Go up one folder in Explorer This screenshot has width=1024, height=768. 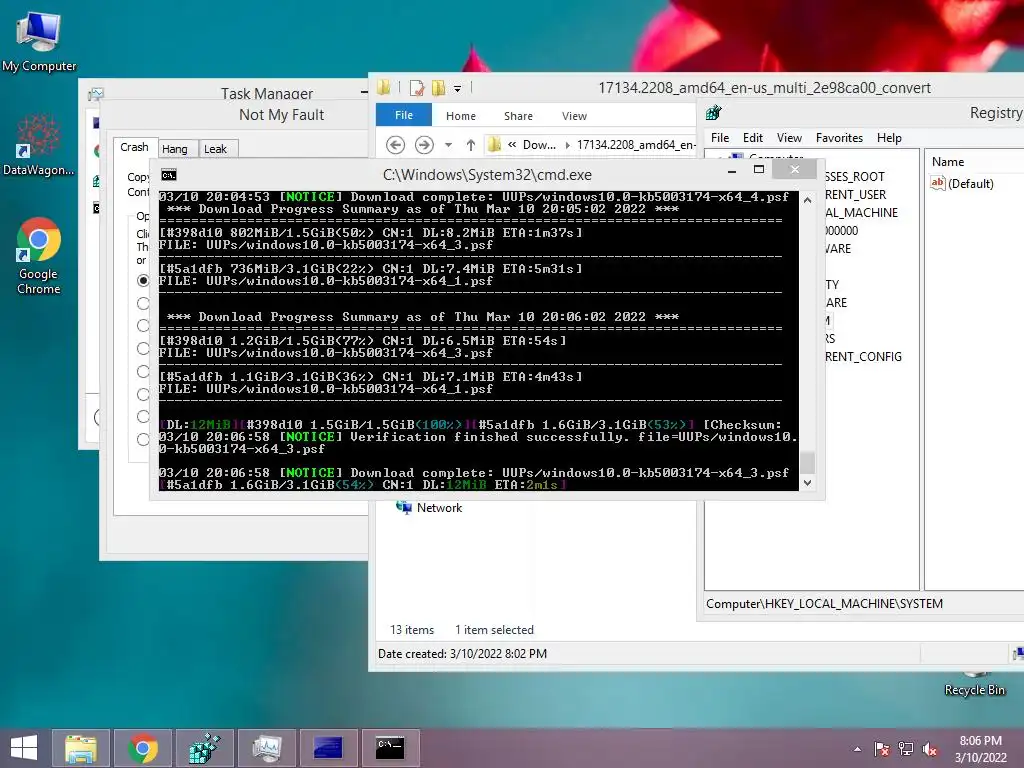(x=470, y=145)
